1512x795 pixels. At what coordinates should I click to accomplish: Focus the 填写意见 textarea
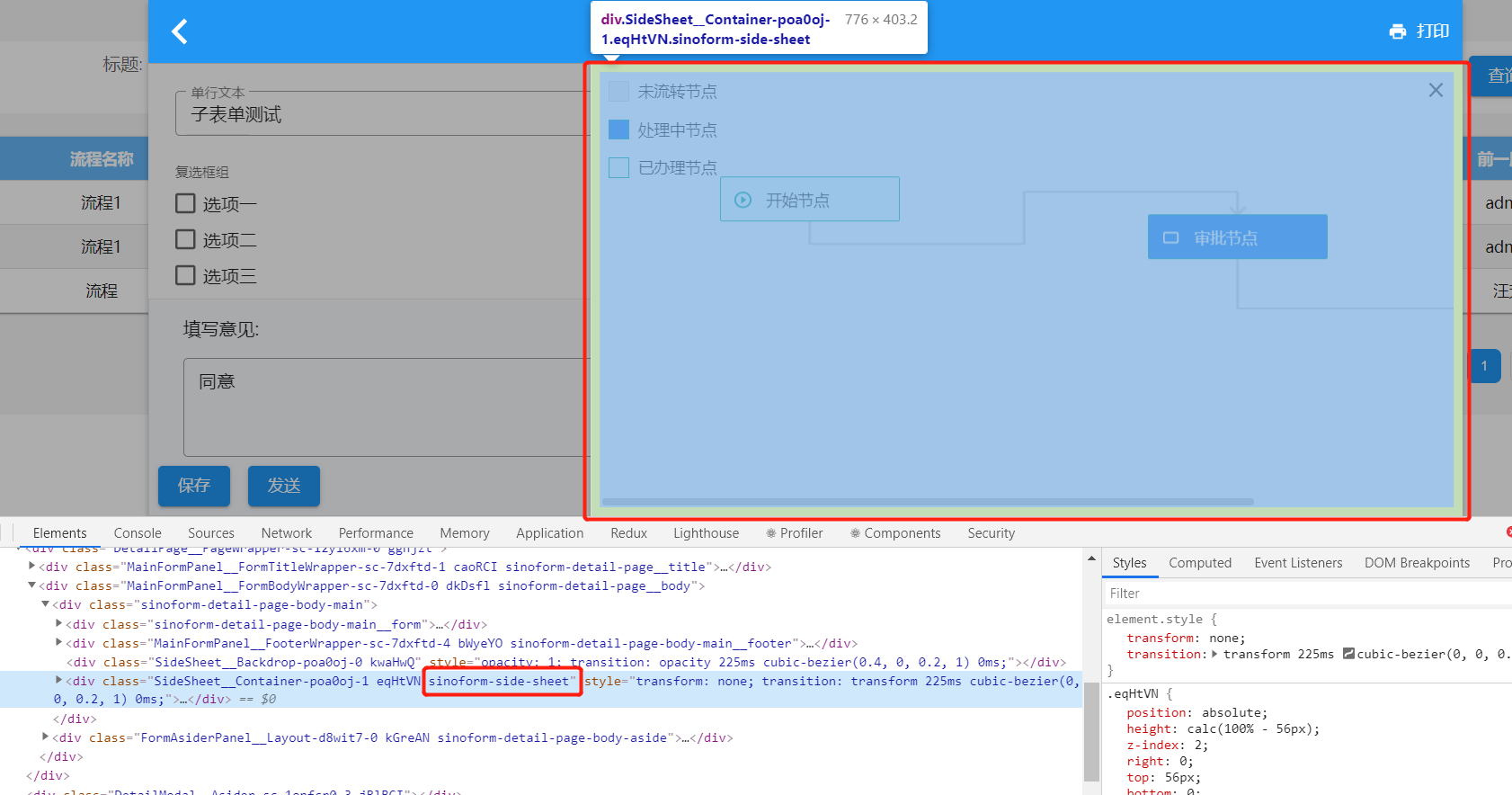pos(387,407)
